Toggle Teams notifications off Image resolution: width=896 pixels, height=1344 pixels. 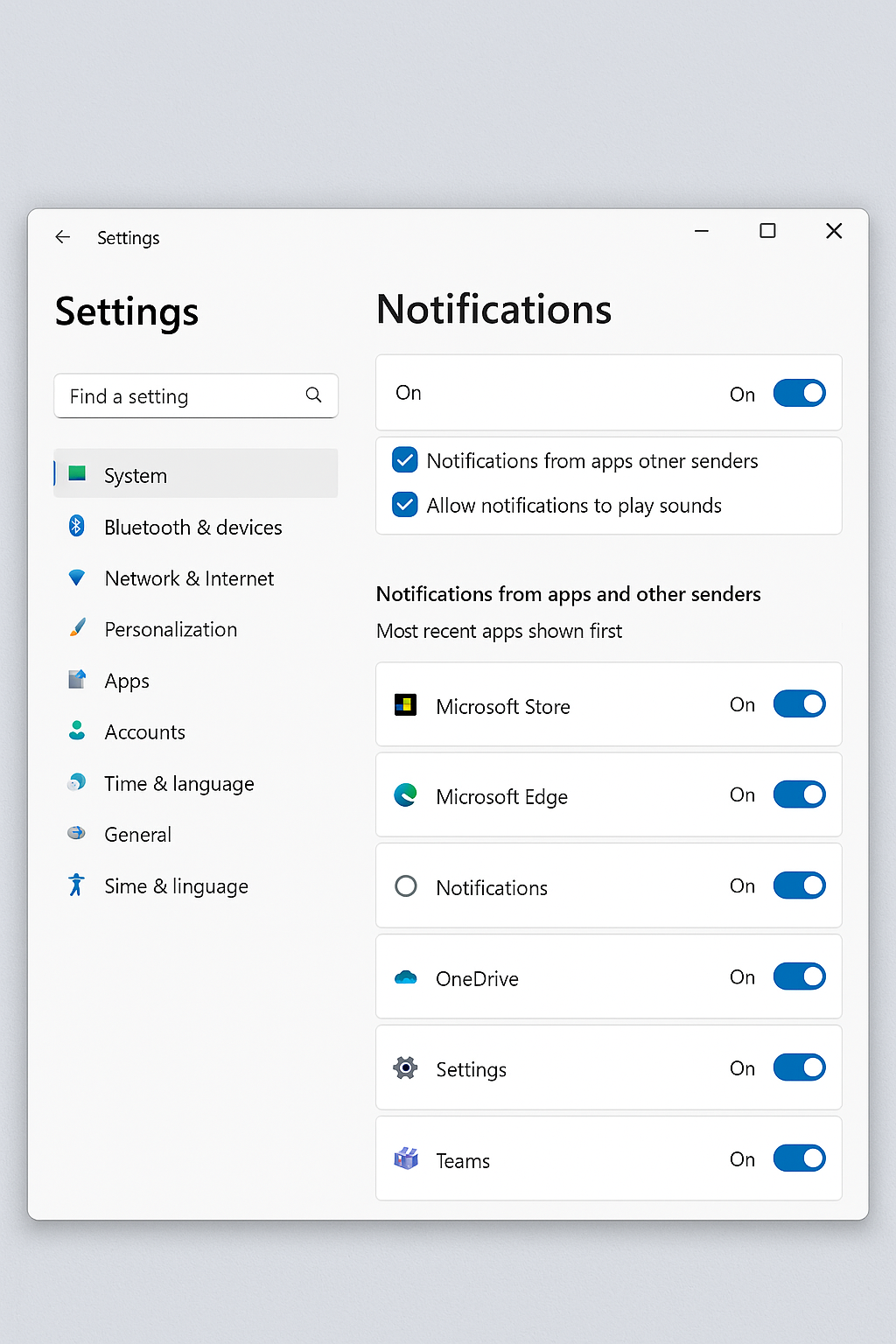coord(799,1158)
